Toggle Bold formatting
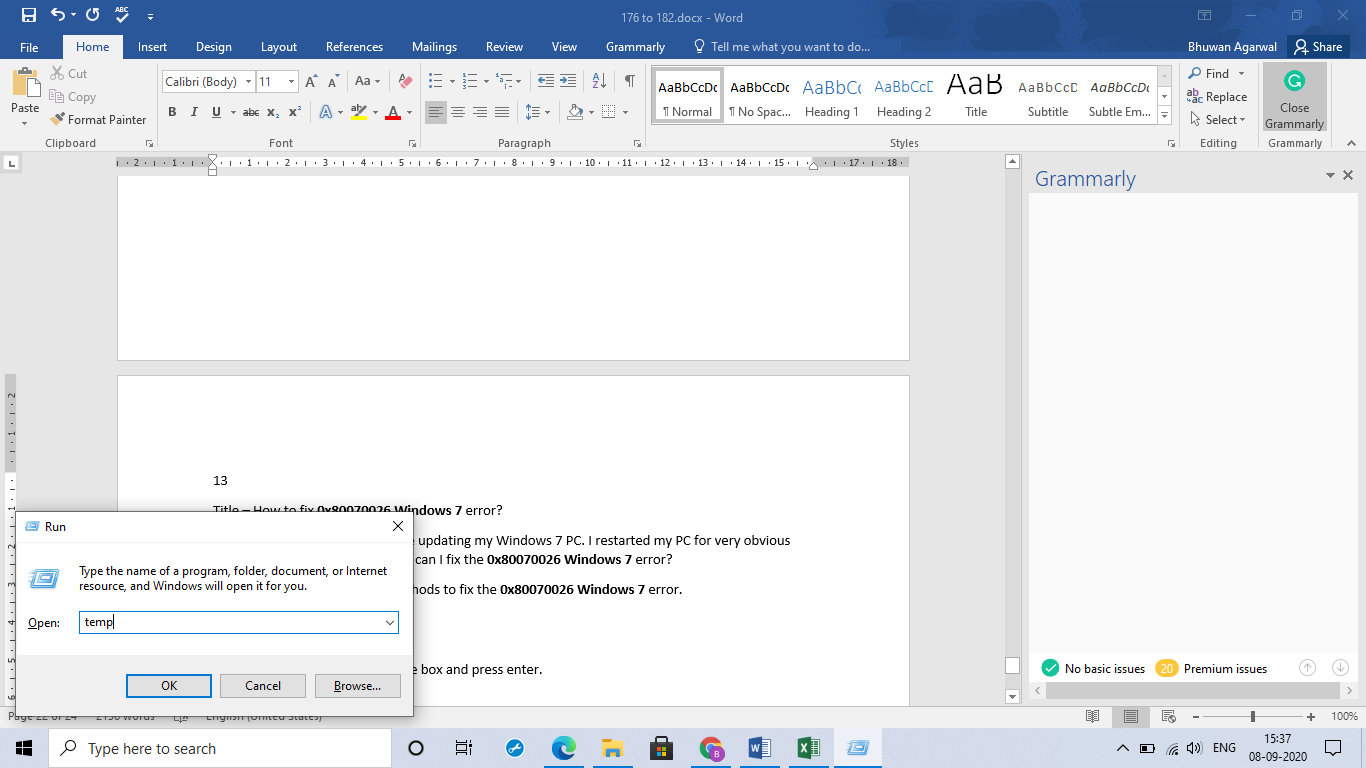Image resolution: width=1366 pixels, height=768 pixels. pos(172,112)
